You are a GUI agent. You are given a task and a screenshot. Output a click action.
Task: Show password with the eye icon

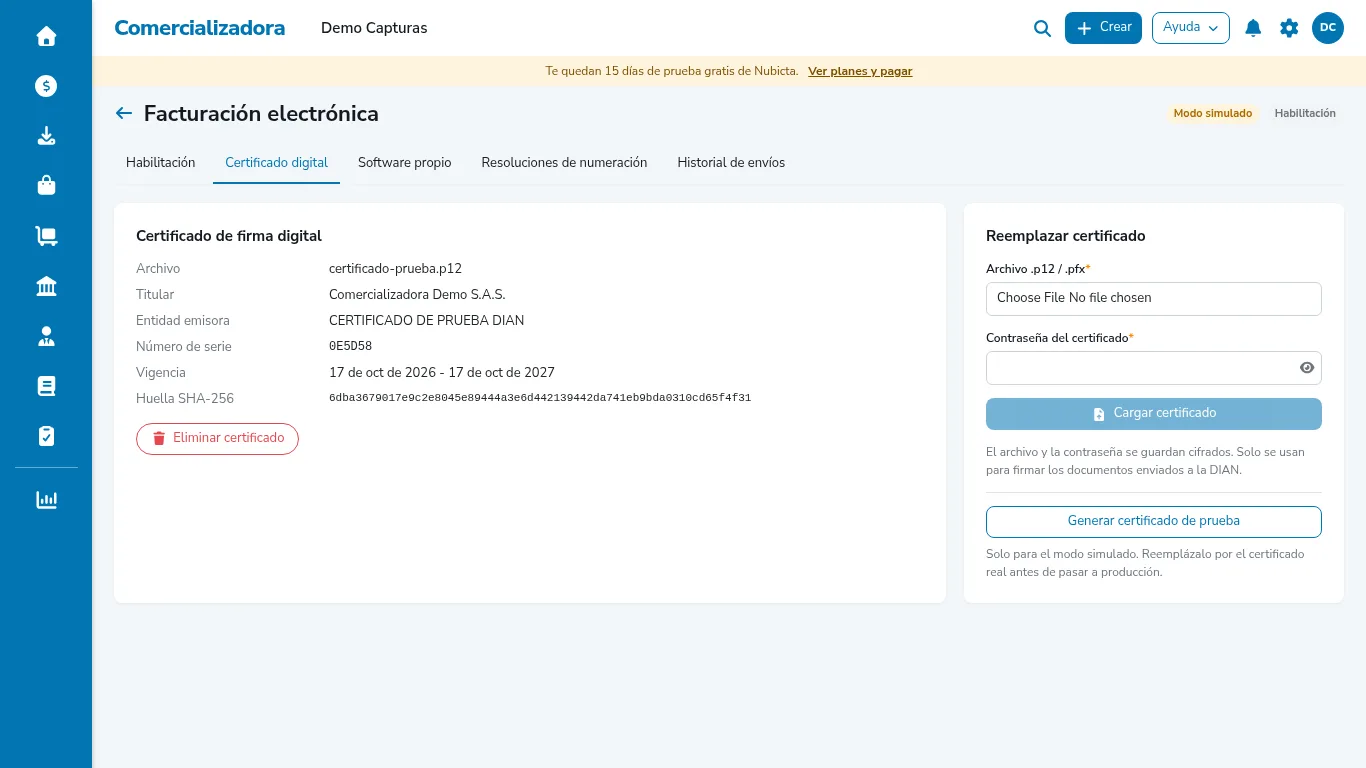point(1307,368)
